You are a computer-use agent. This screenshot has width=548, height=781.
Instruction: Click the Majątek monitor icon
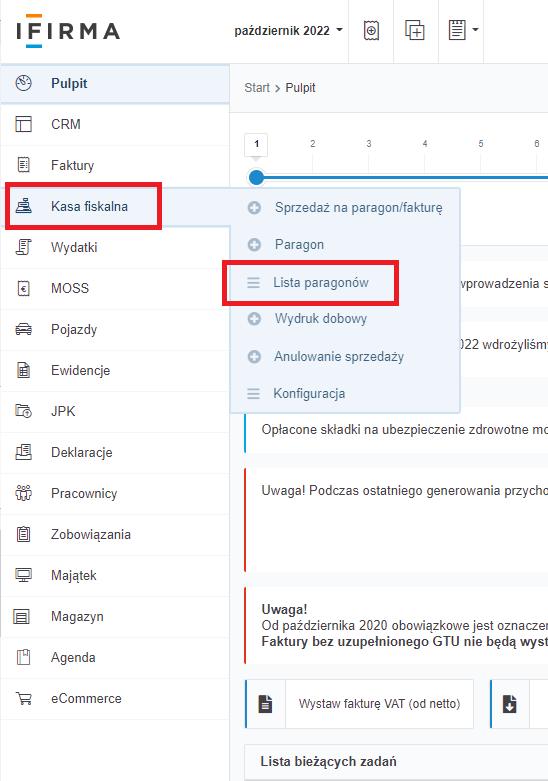[23, 575]
